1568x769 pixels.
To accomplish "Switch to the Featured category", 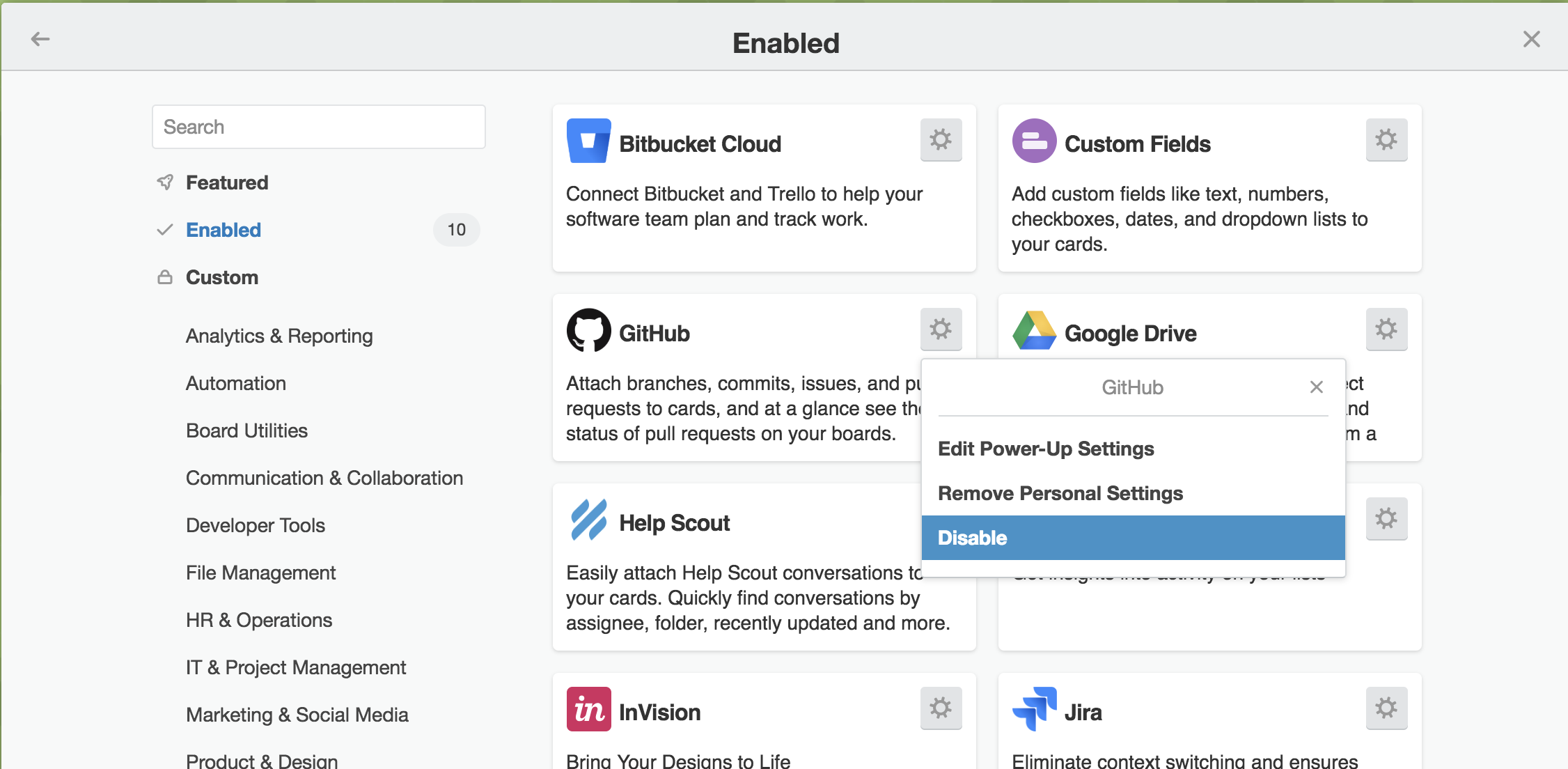I will coord(226,182).
